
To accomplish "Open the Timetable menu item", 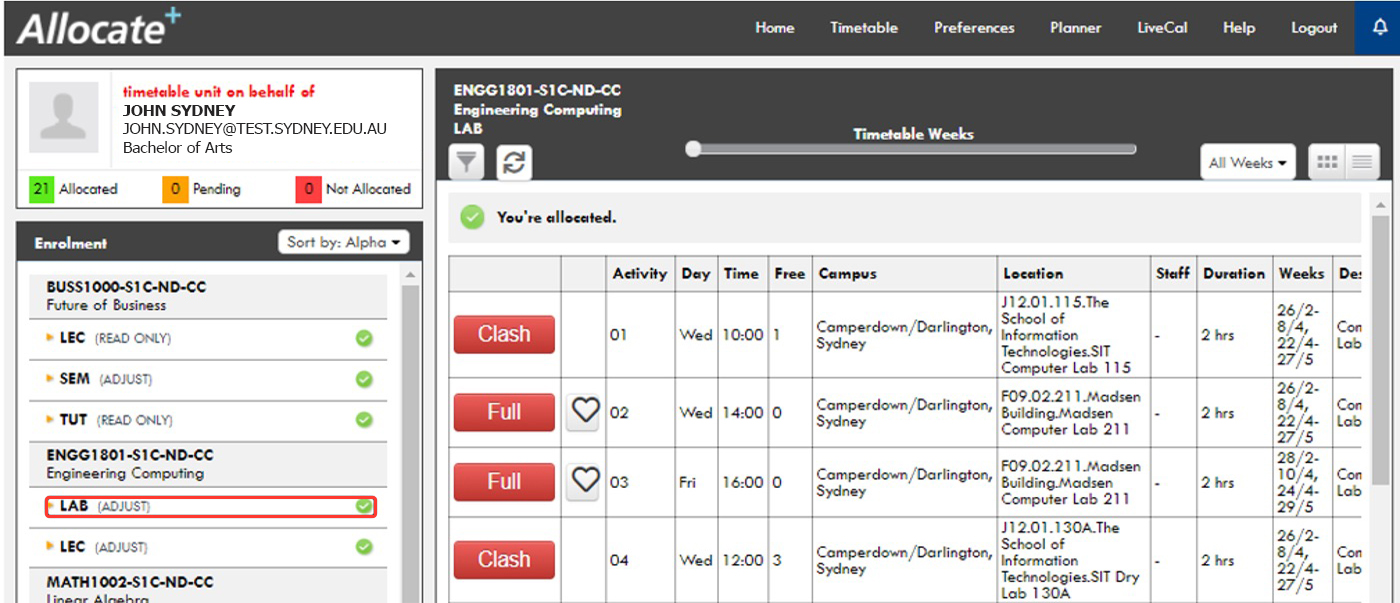I will point(863,27).
